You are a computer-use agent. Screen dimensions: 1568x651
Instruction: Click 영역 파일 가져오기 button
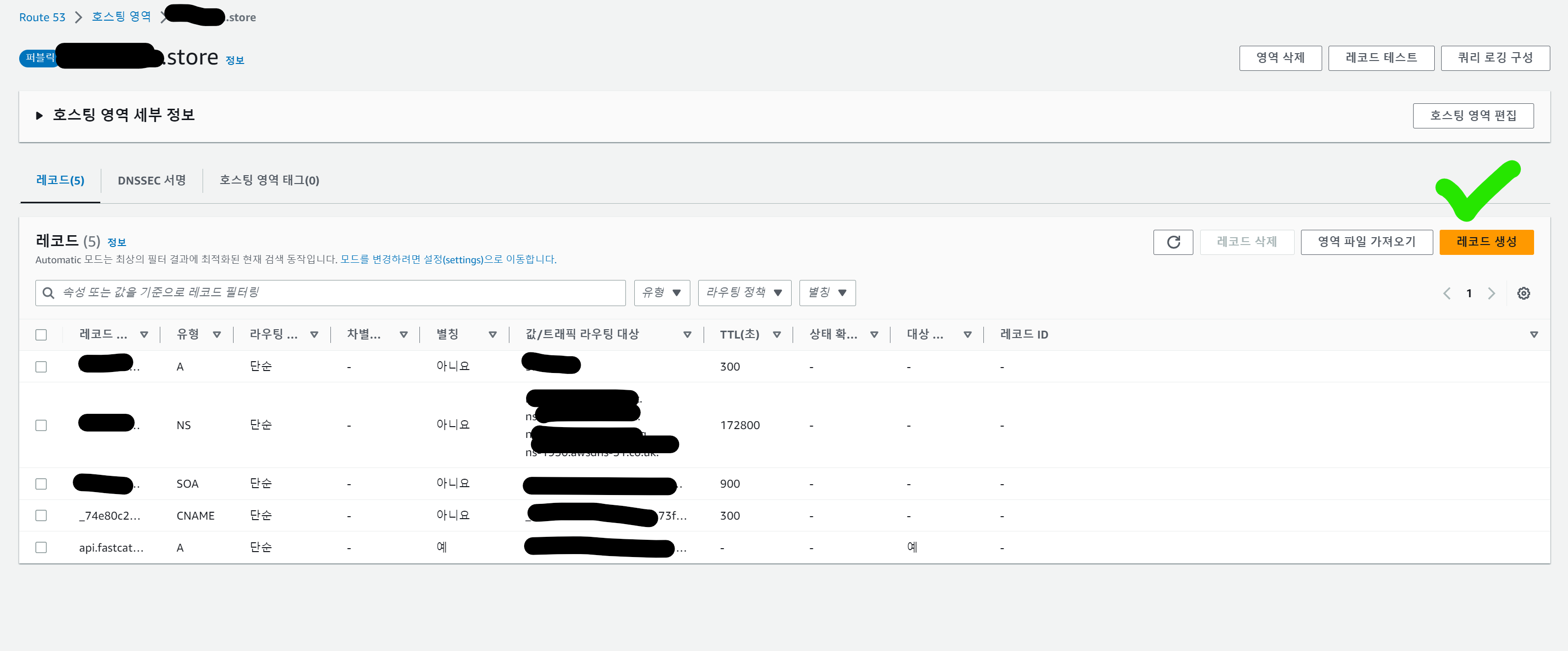1366,242
